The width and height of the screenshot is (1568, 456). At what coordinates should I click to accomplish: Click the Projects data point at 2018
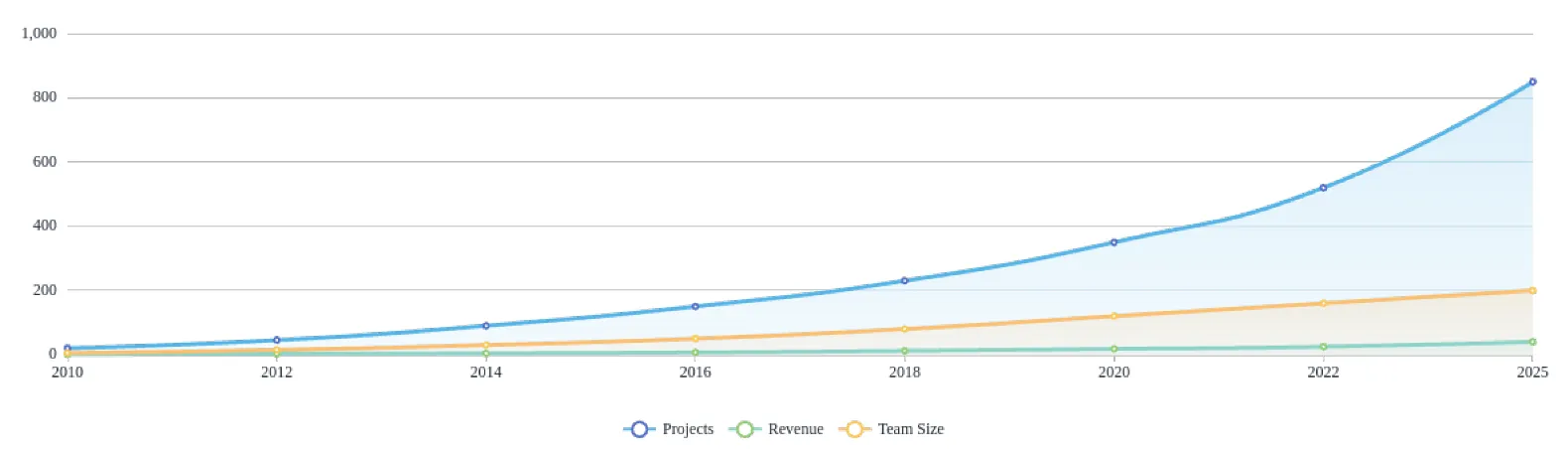click(x=904, y=280)
